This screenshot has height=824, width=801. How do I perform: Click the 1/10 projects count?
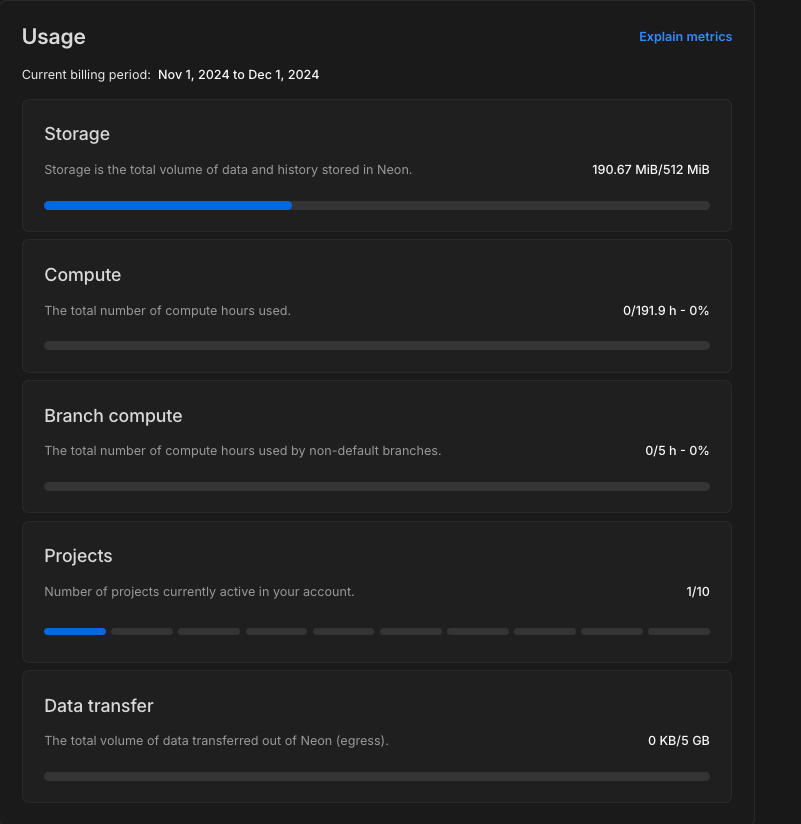[698, 592]
